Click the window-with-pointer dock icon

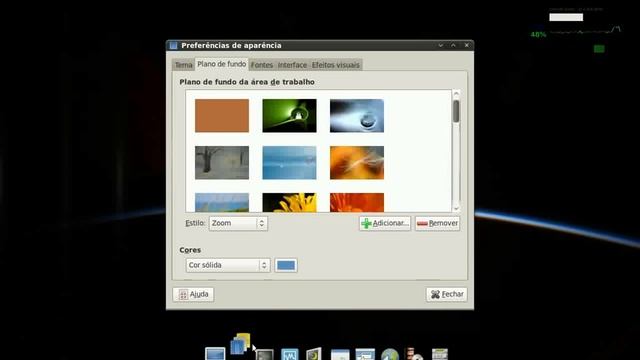click(365, 354)
